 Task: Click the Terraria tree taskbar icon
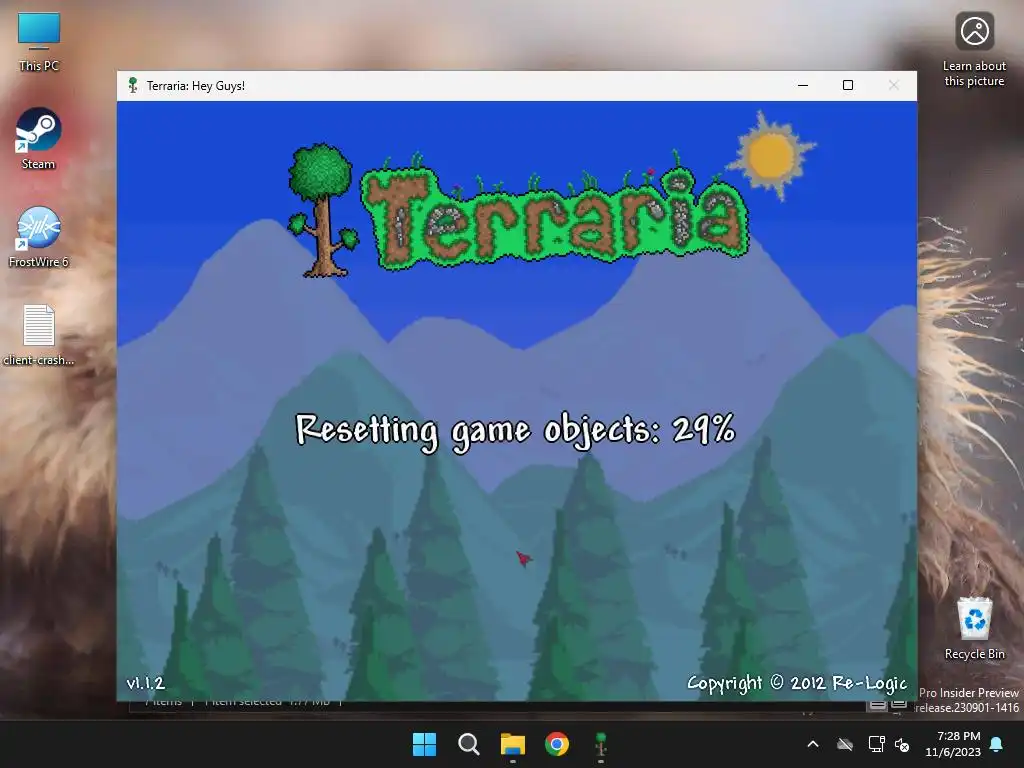tap(601, 744)
